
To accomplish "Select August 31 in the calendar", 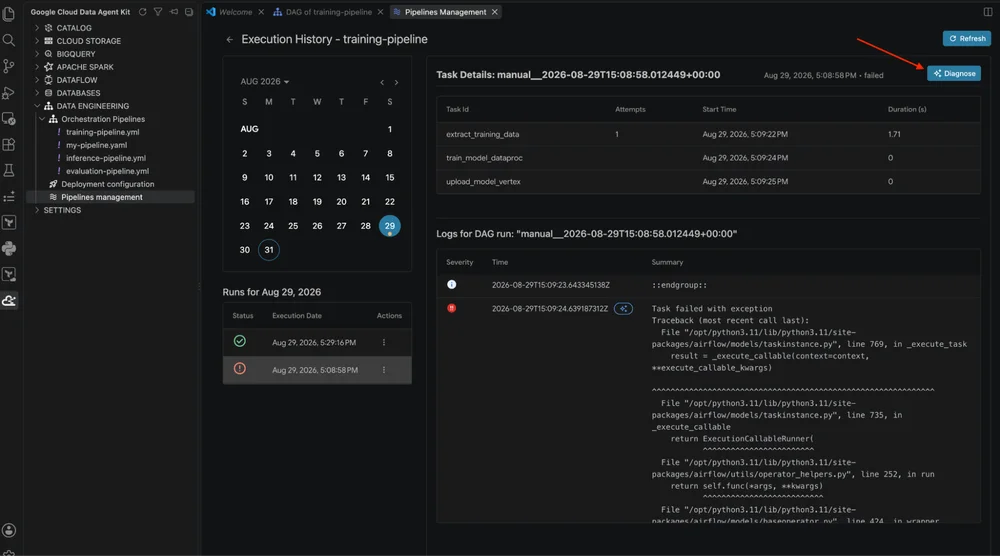I will [x=268, y=250].
